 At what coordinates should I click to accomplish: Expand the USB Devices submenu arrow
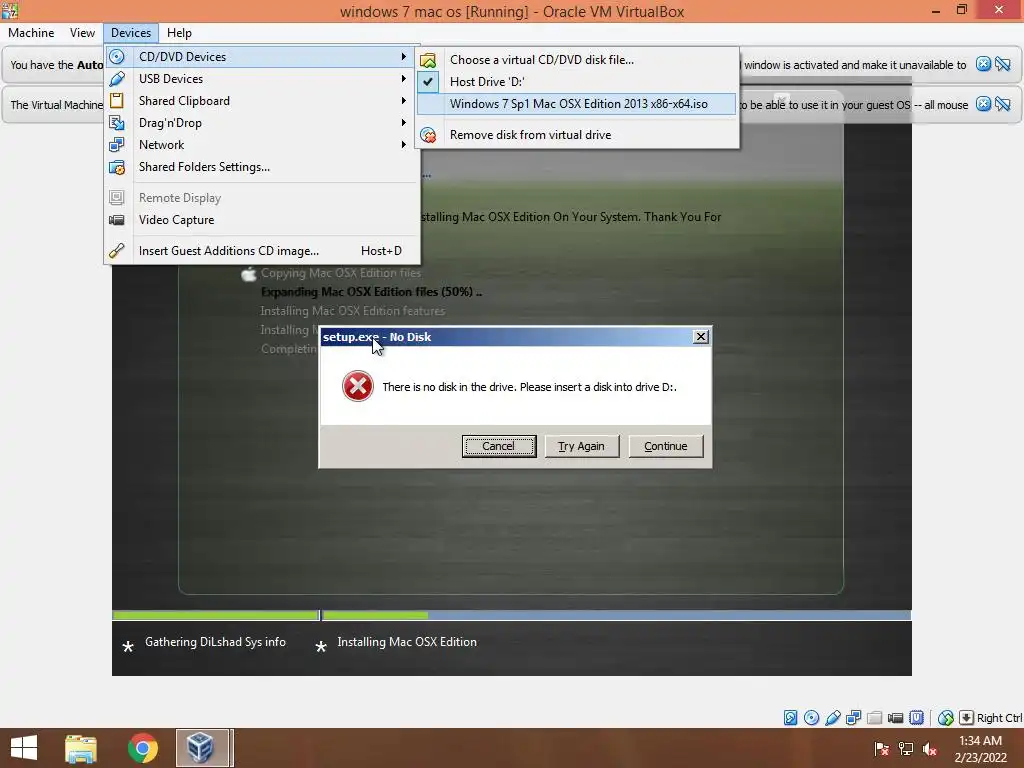coord(404,78)
